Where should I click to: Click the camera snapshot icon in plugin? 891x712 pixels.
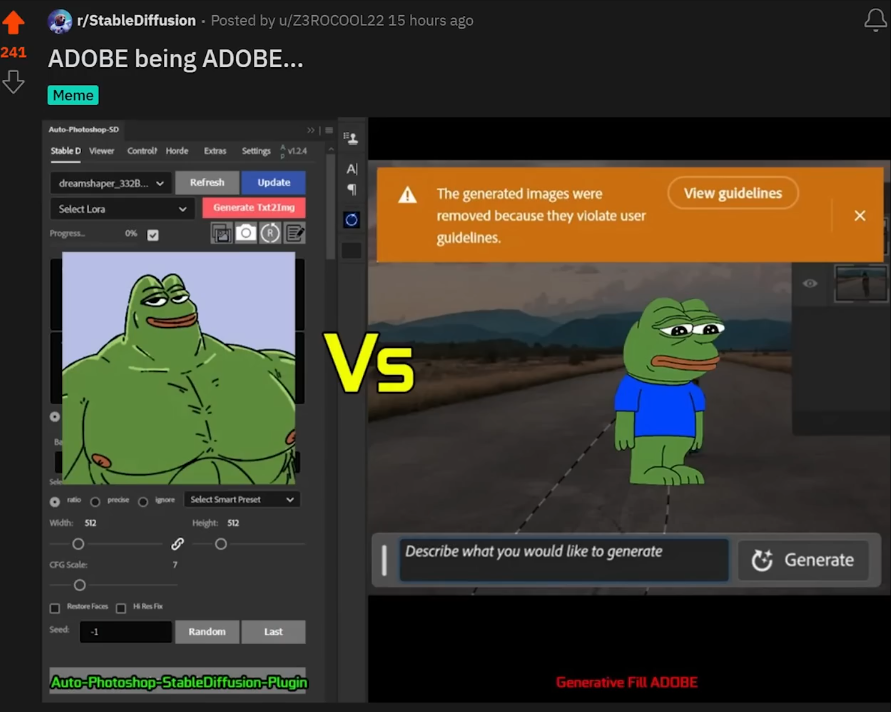(x=246, y=233)
